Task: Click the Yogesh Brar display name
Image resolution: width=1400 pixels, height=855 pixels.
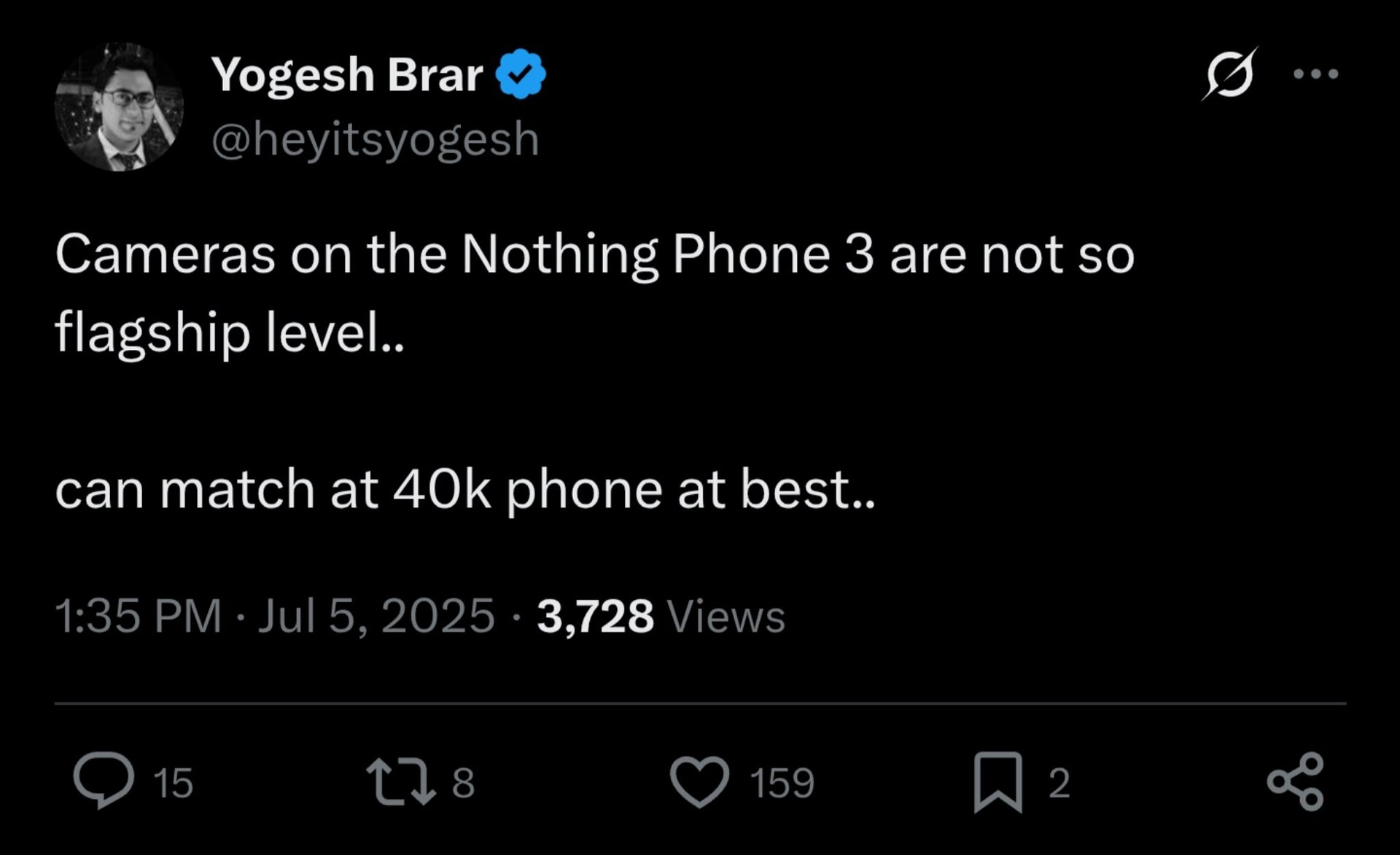Action: point(347,74)
